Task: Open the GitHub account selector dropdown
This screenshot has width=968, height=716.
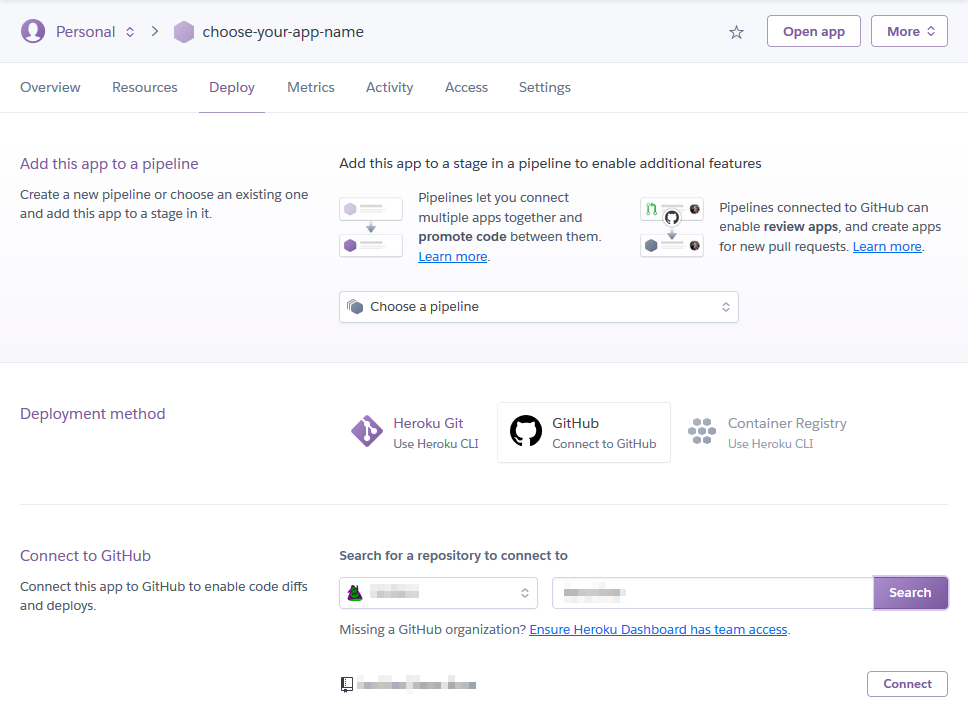Action: click(x=438, y=593)
